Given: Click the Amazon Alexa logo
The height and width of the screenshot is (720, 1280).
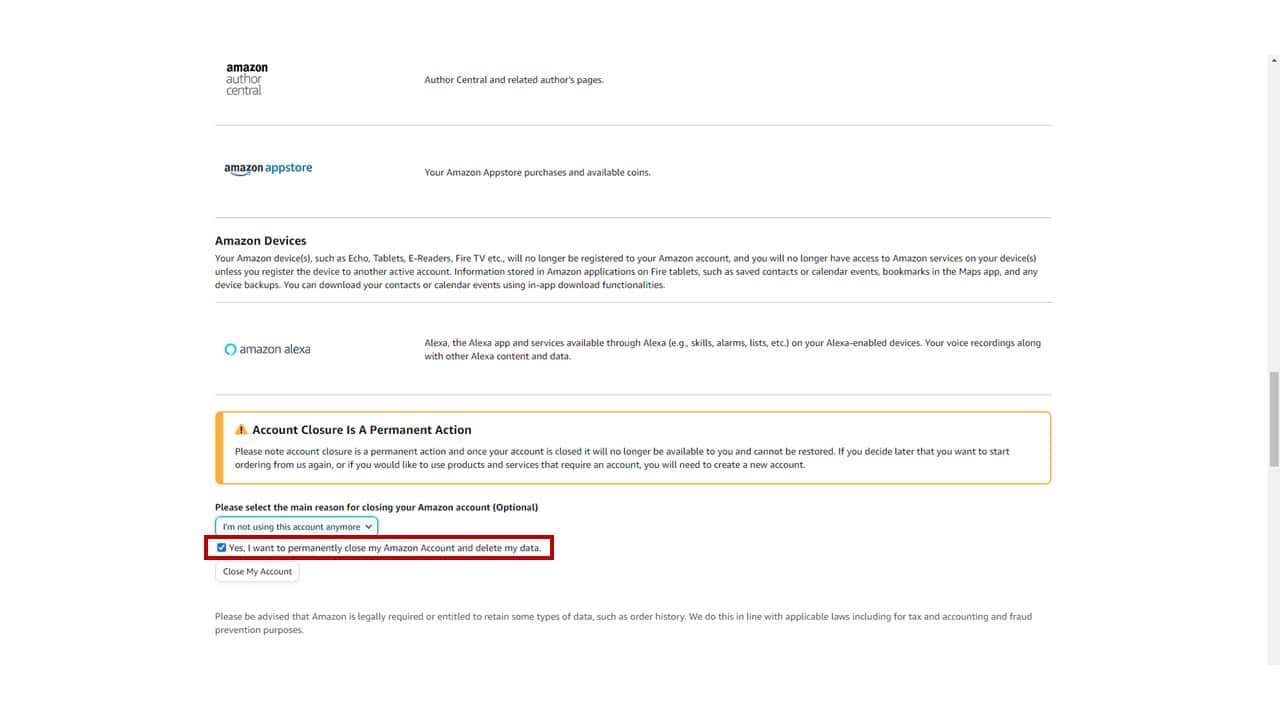Looking at the screenshot, I should point(267,349).
